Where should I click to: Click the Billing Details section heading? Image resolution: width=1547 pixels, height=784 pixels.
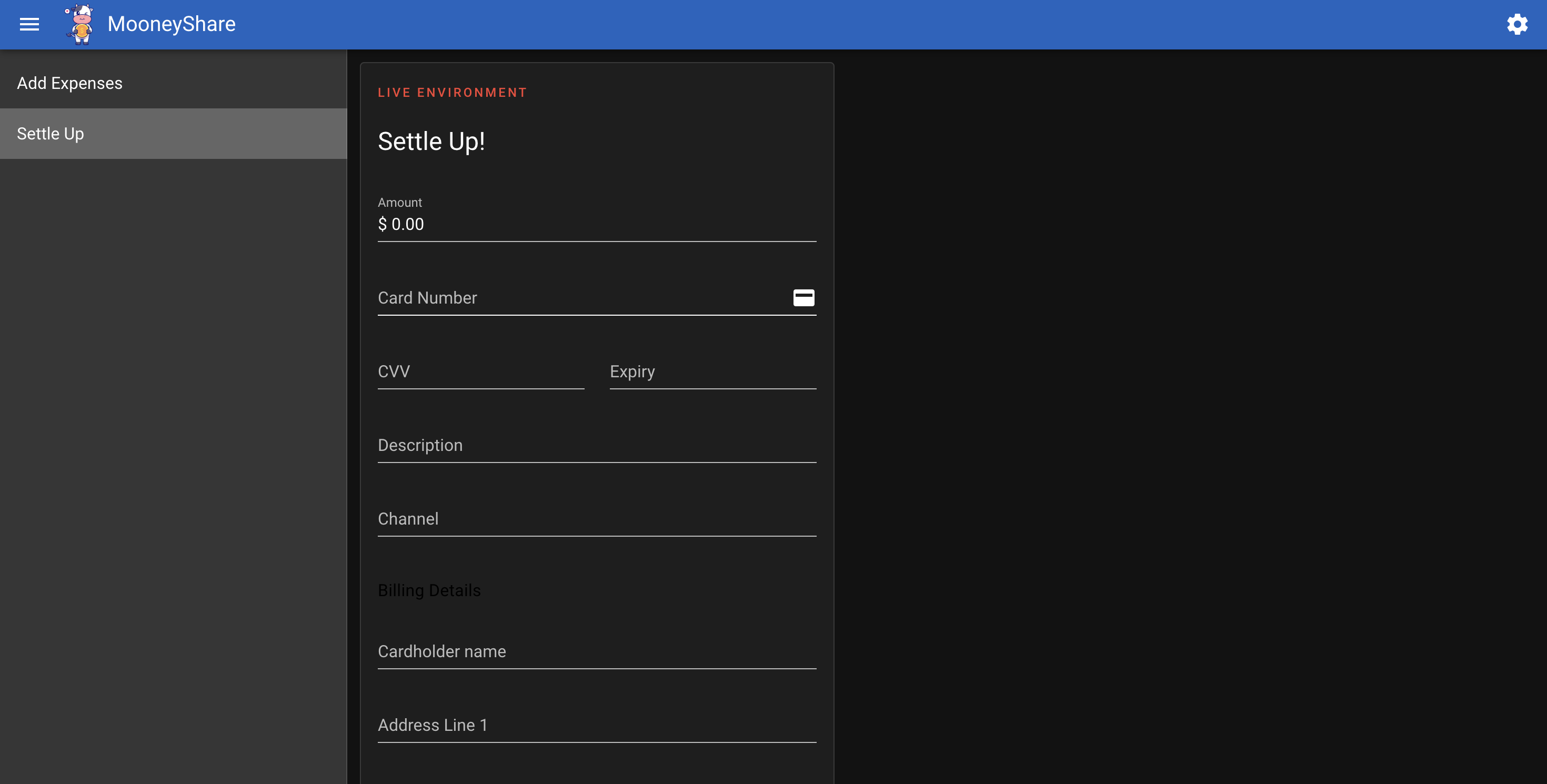click(429, 590)
